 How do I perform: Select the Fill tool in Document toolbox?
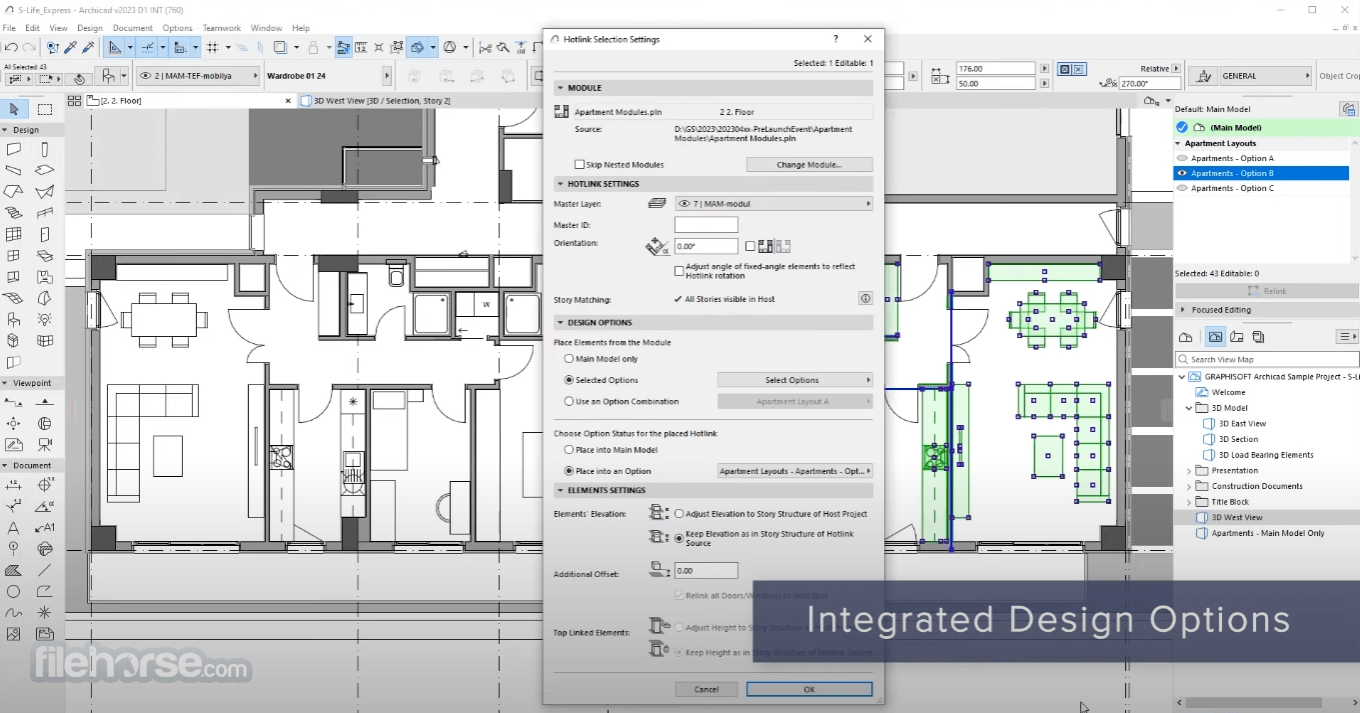14,570
